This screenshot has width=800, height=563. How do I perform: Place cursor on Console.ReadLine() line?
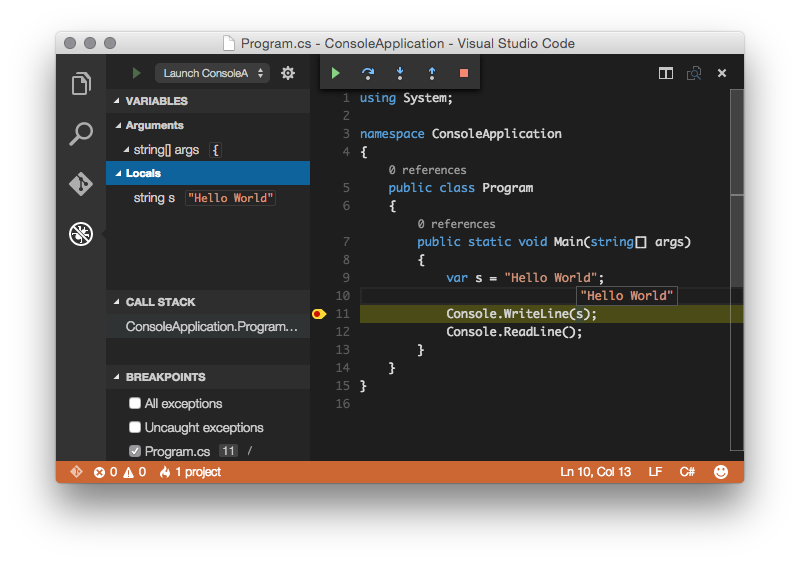514,332
